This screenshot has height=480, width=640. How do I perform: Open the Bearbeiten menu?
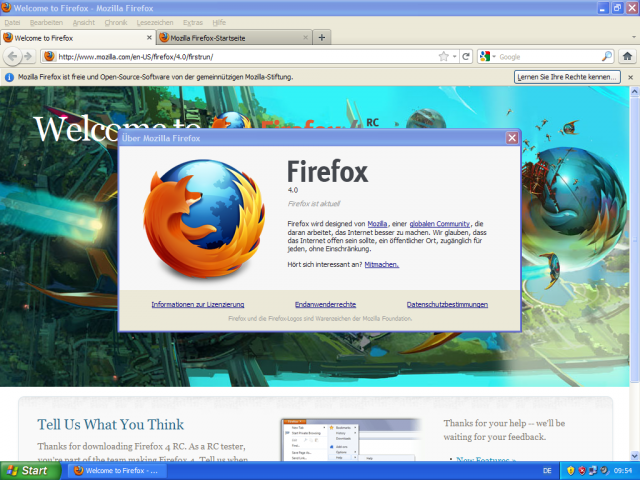click(46, 22)
